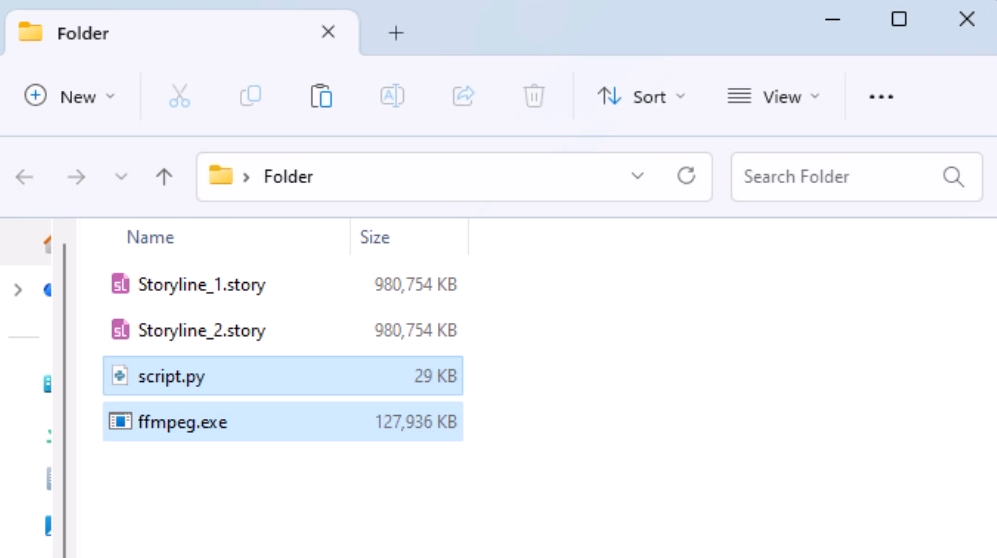Expand the address bar history chevron
Image resolution: width=997 pixels, height=558 pixels.
pos(638,176)
